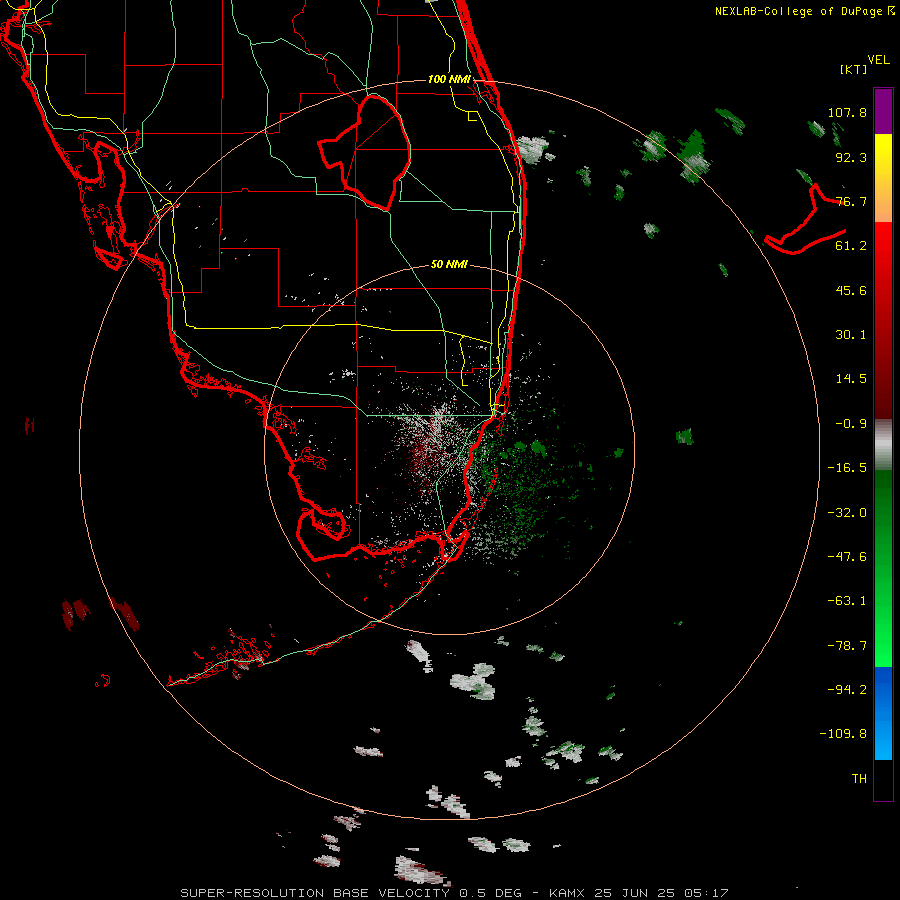The width and height of the screenshot is (900, 900).
Task: Click the Super-Resolution Base Velocity caption
Action: click(454, 893)
